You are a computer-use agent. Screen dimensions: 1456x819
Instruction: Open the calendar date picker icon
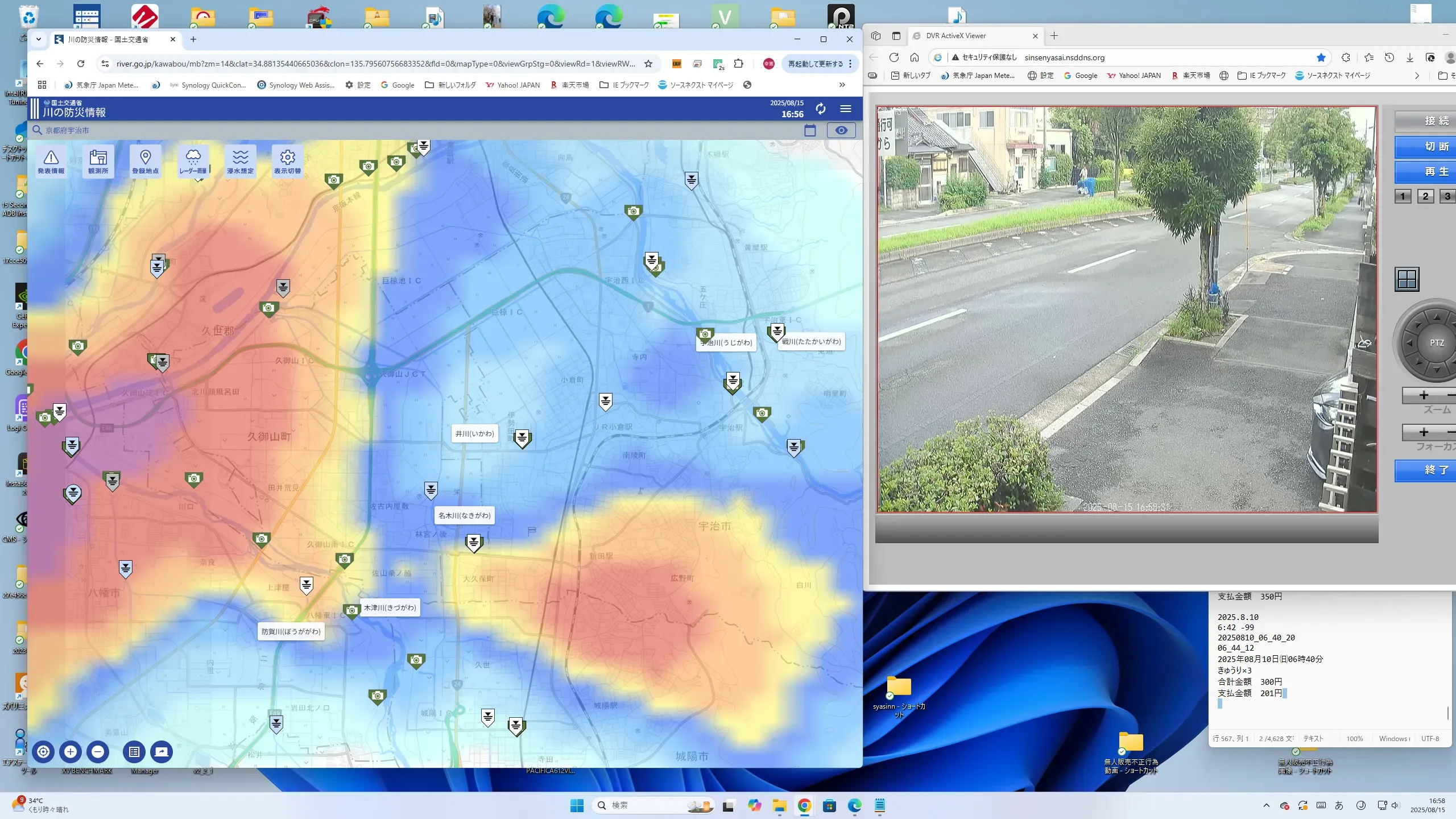pos(810,130)
